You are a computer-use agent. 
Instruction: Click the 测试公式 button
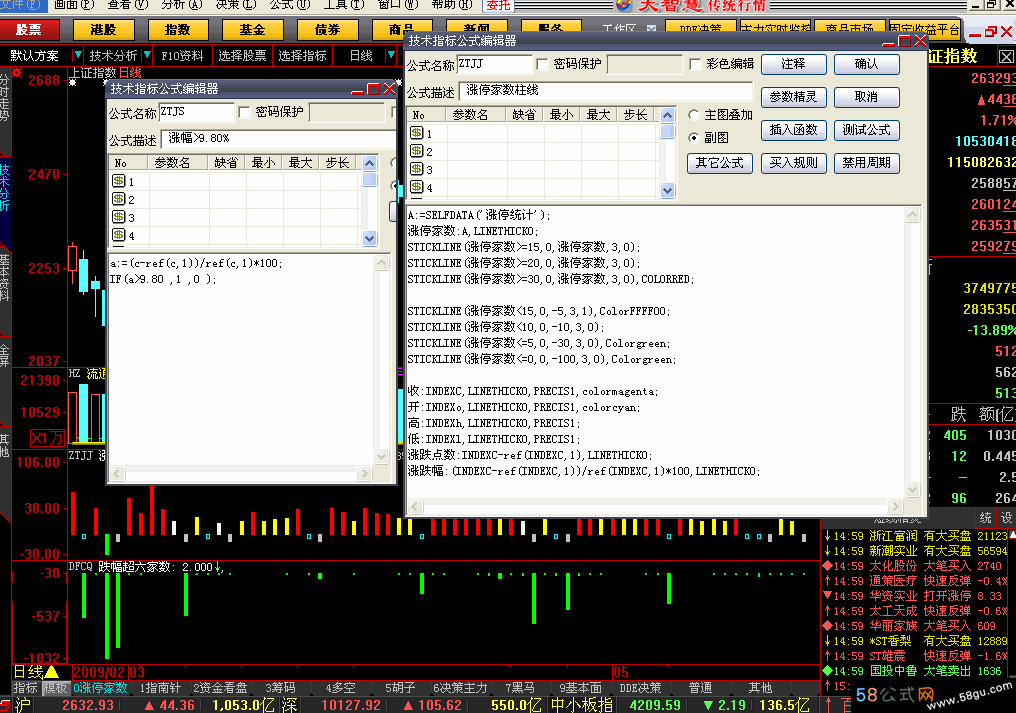pyautogui.click(x=865, y=130)
